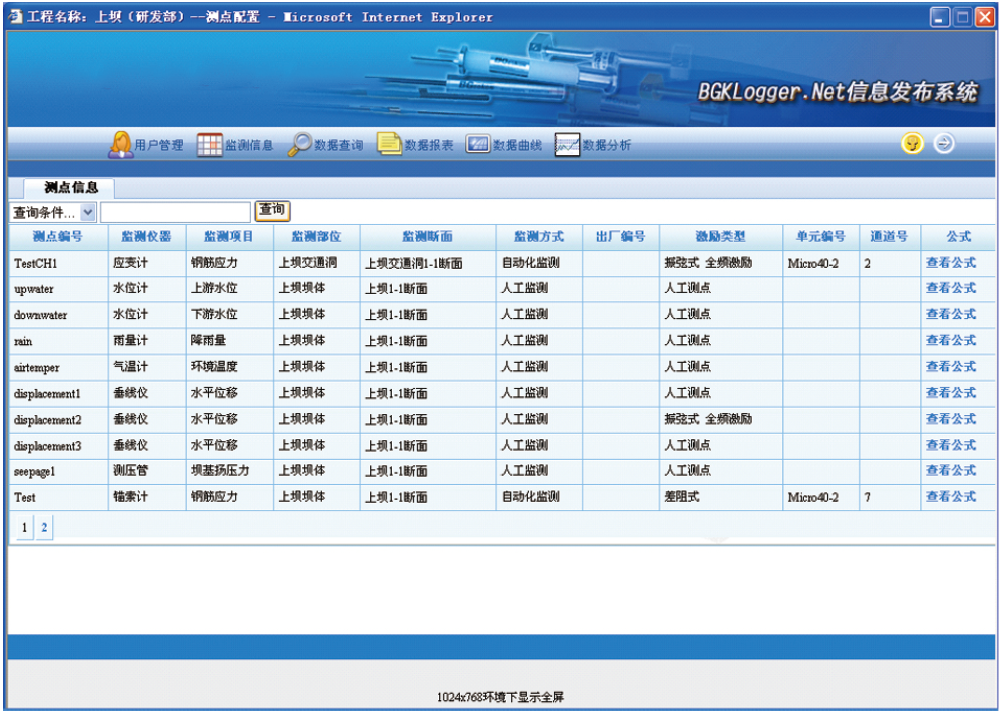Click the 单元编号 column header

point(821,236)
